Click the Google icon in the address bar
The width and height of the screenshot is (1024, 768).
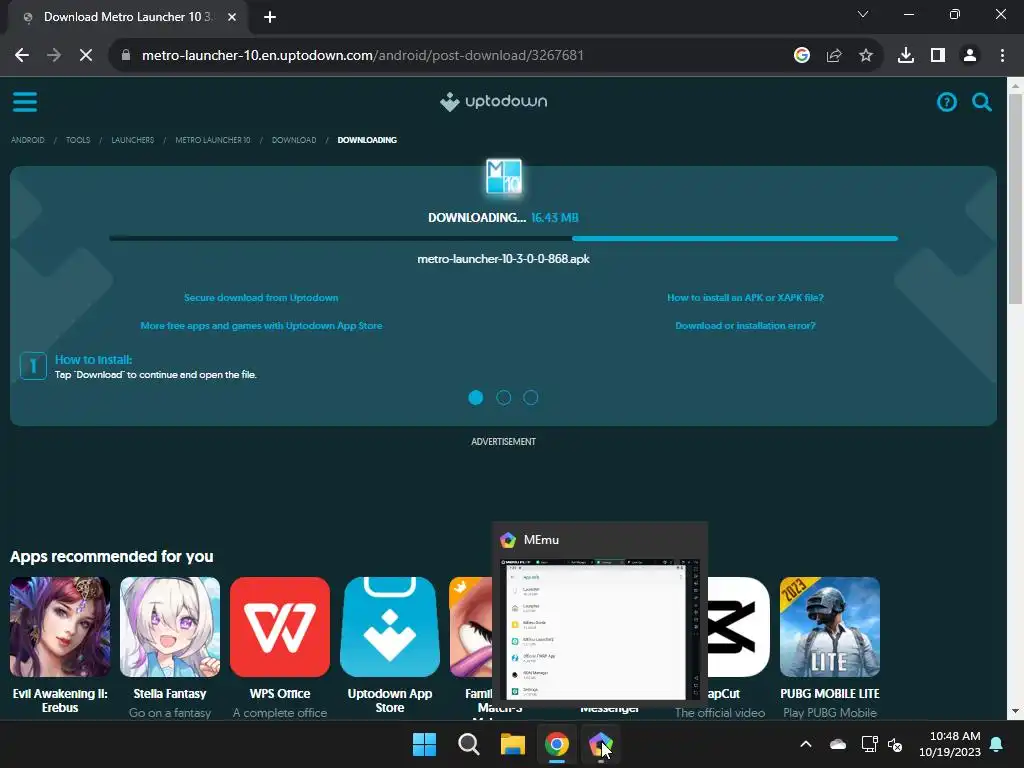click(801, 56)
